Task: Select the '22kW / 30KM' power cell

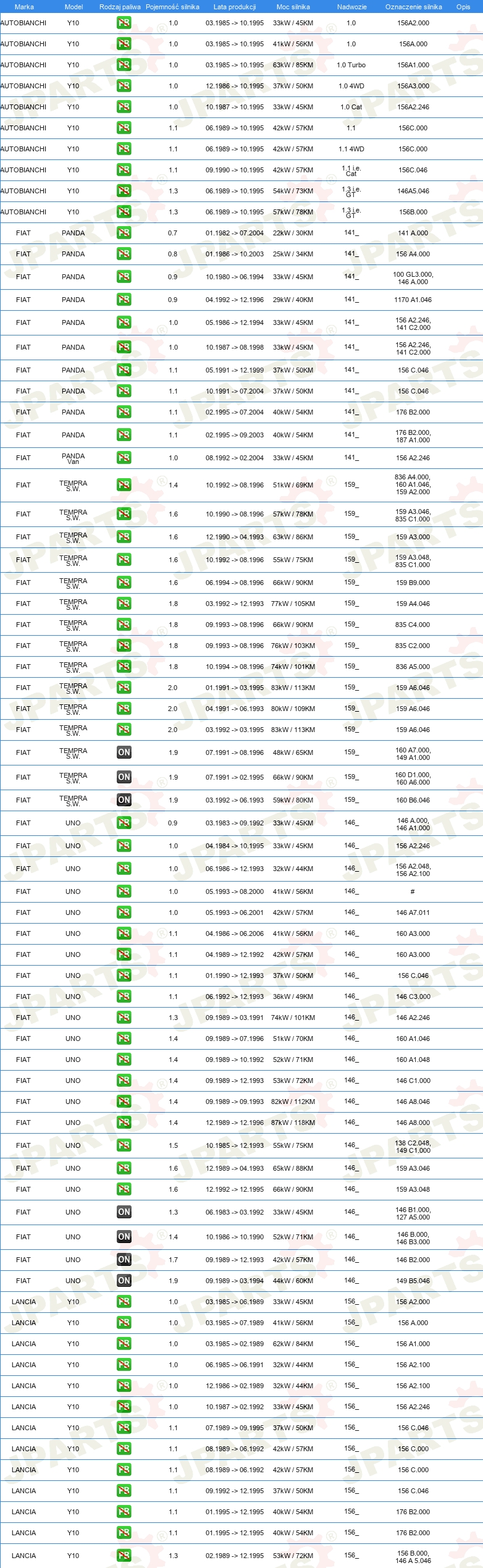Action: [x=293, y=233]
